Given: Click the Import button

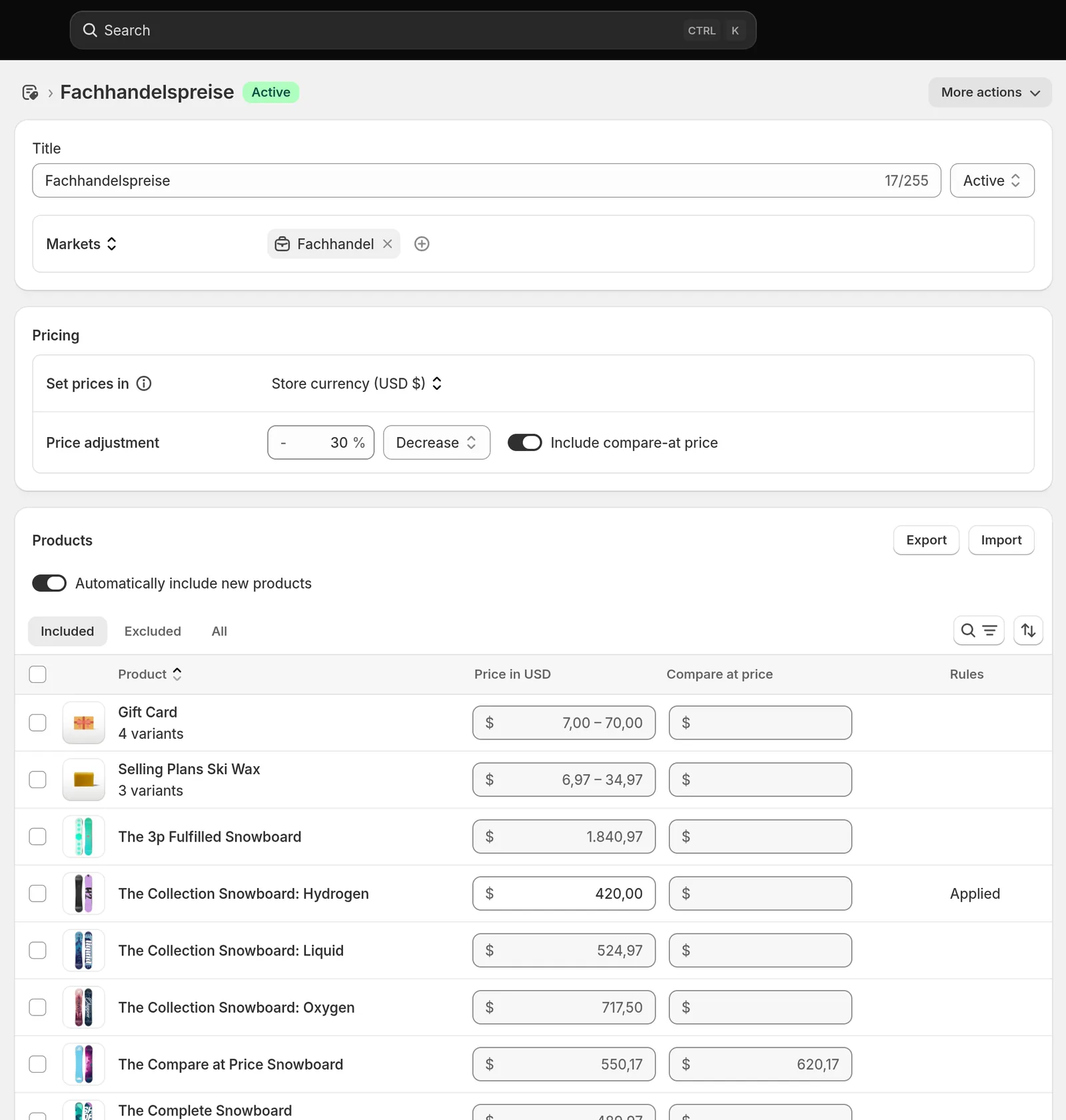Looking at the screenshot, I should [1001, 540].
